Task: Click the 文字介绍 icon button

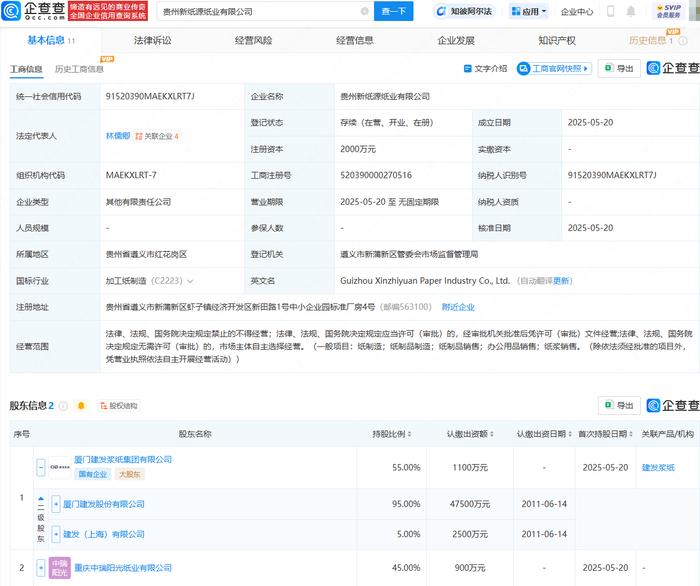Action: coord(485,69)
